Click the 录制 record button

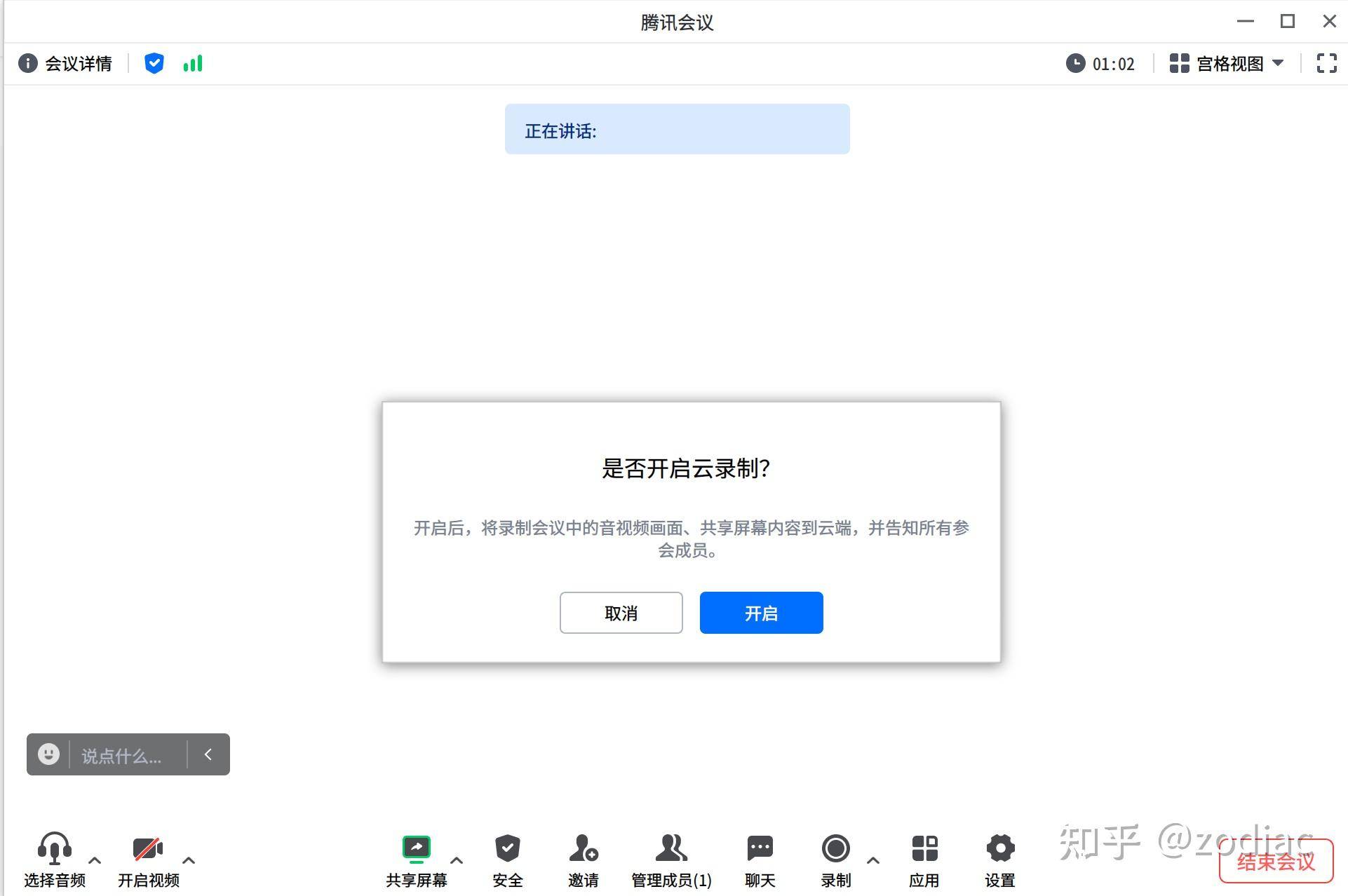point(836,860)
